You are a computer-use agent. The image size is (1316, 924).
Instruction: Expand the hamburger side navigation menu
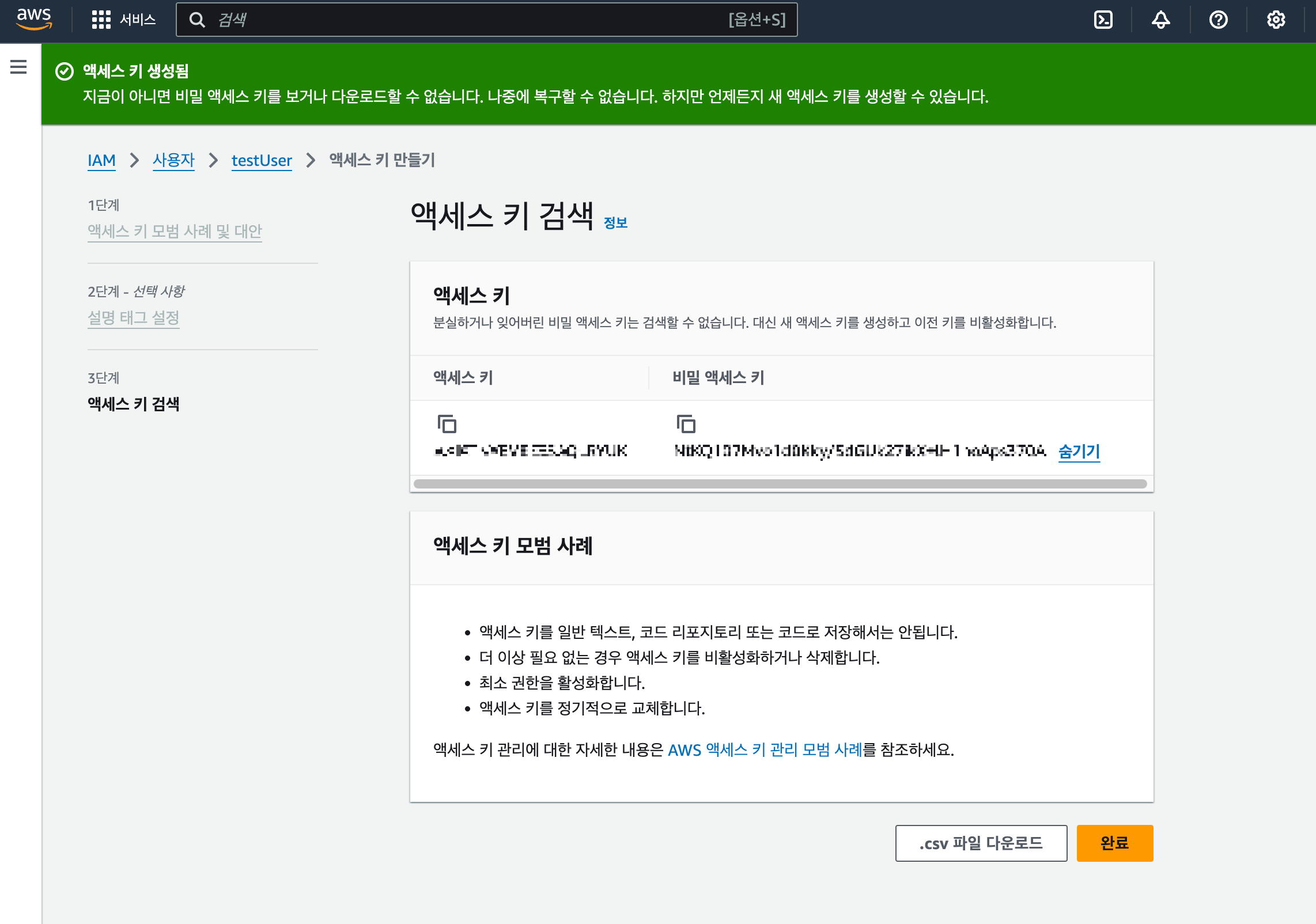click(18, 67)
